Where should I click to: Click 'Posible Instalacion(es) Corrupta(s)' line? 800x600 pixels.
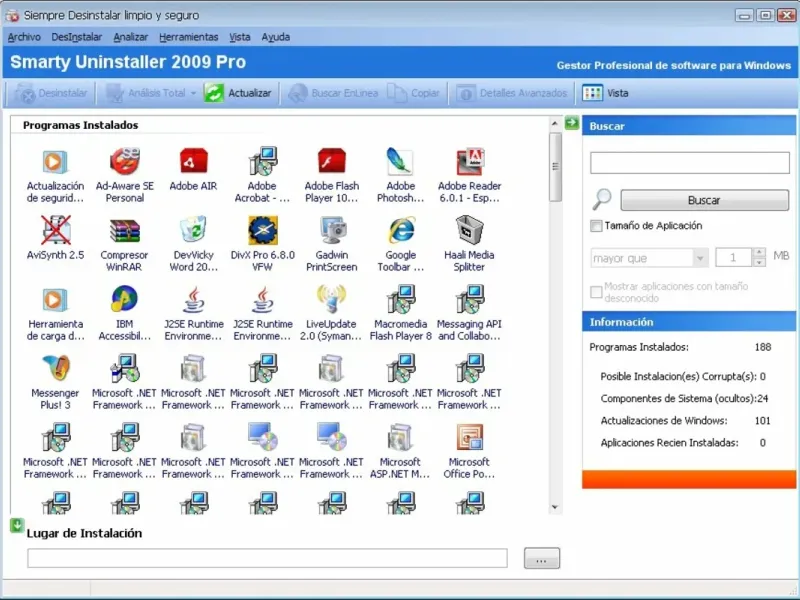click(683, 377)
